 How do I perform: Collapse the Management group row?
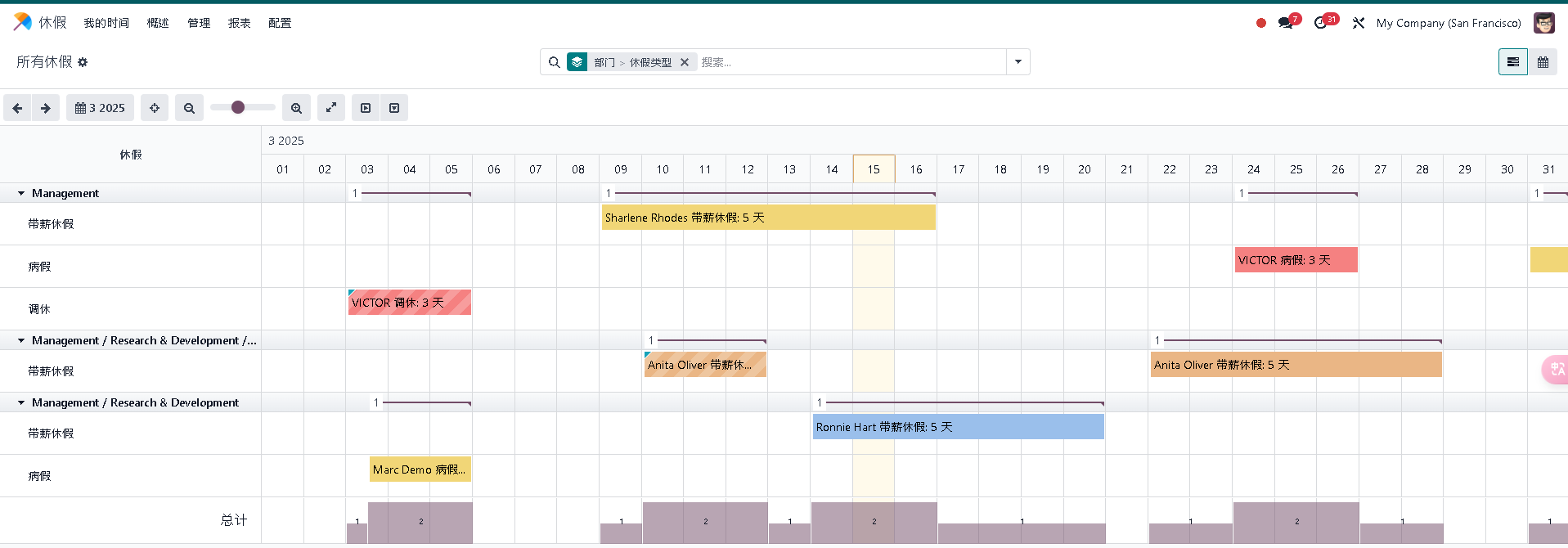21,194
